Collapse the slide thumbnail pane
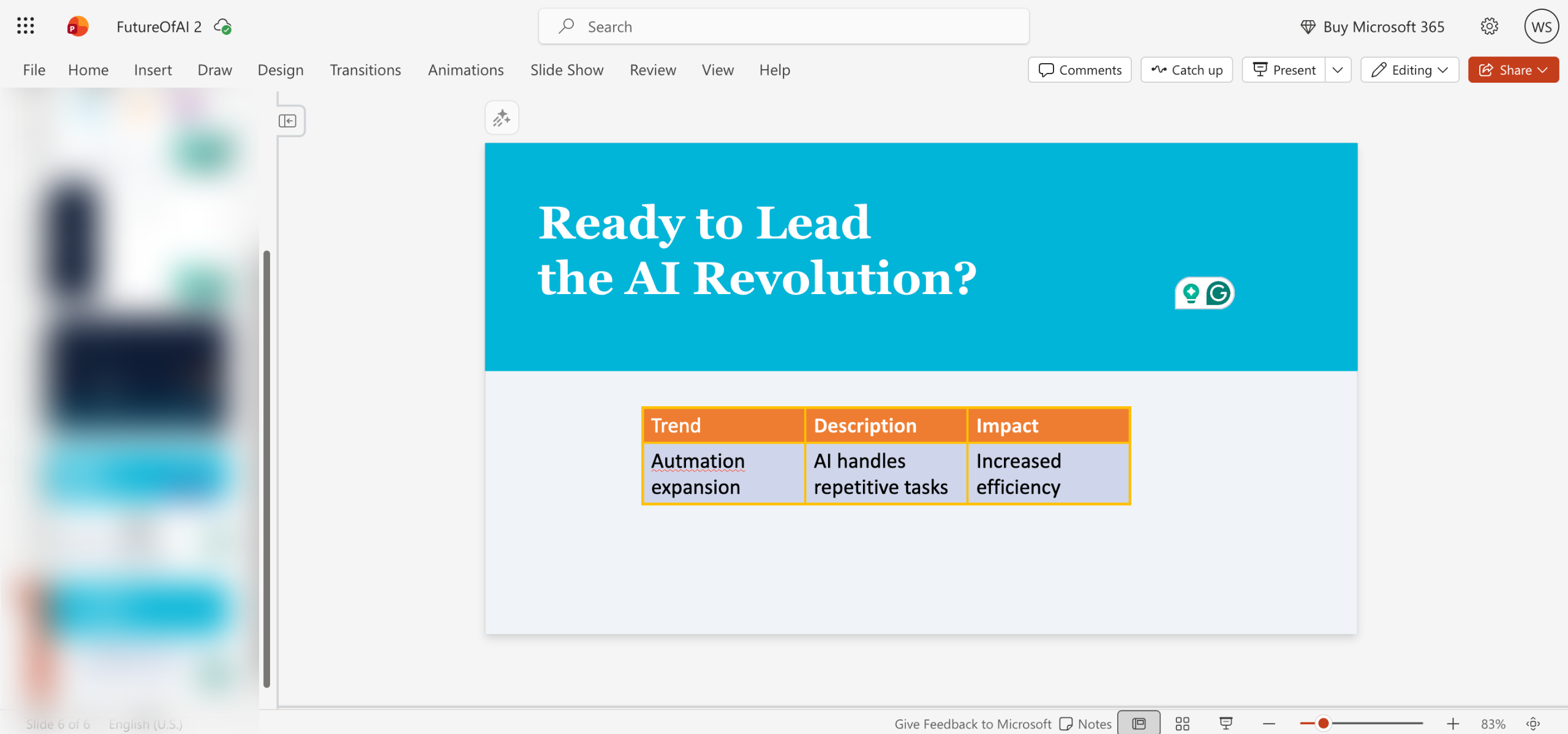The height and width of the screenshot is (734, 1568). point(287,121)
